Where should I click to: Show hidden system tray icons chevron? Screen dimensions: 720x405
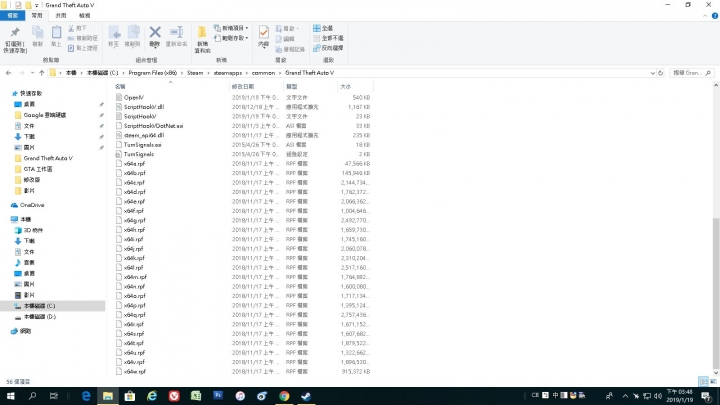[625, 396]
